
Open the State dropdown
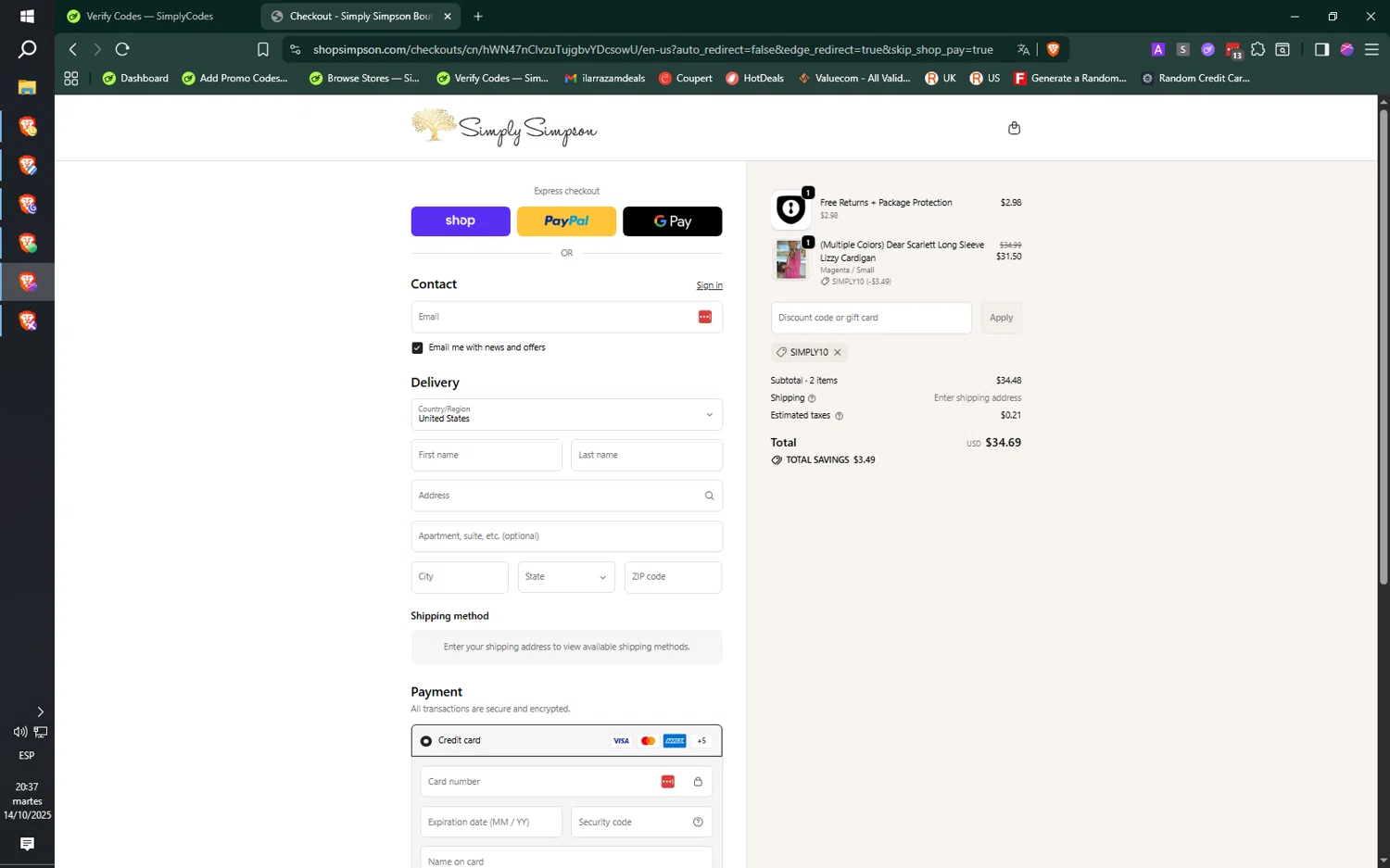click(566, 577)
